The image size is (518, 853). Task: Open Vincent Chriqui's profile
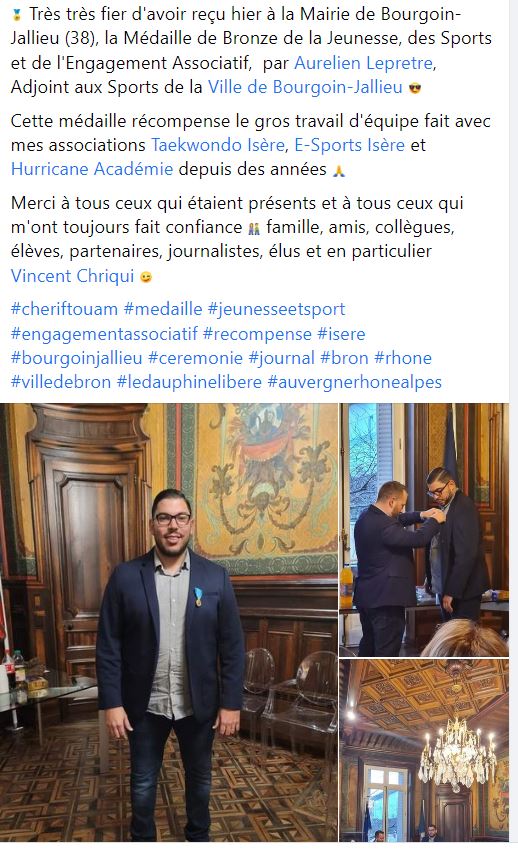tap(72, 276)
